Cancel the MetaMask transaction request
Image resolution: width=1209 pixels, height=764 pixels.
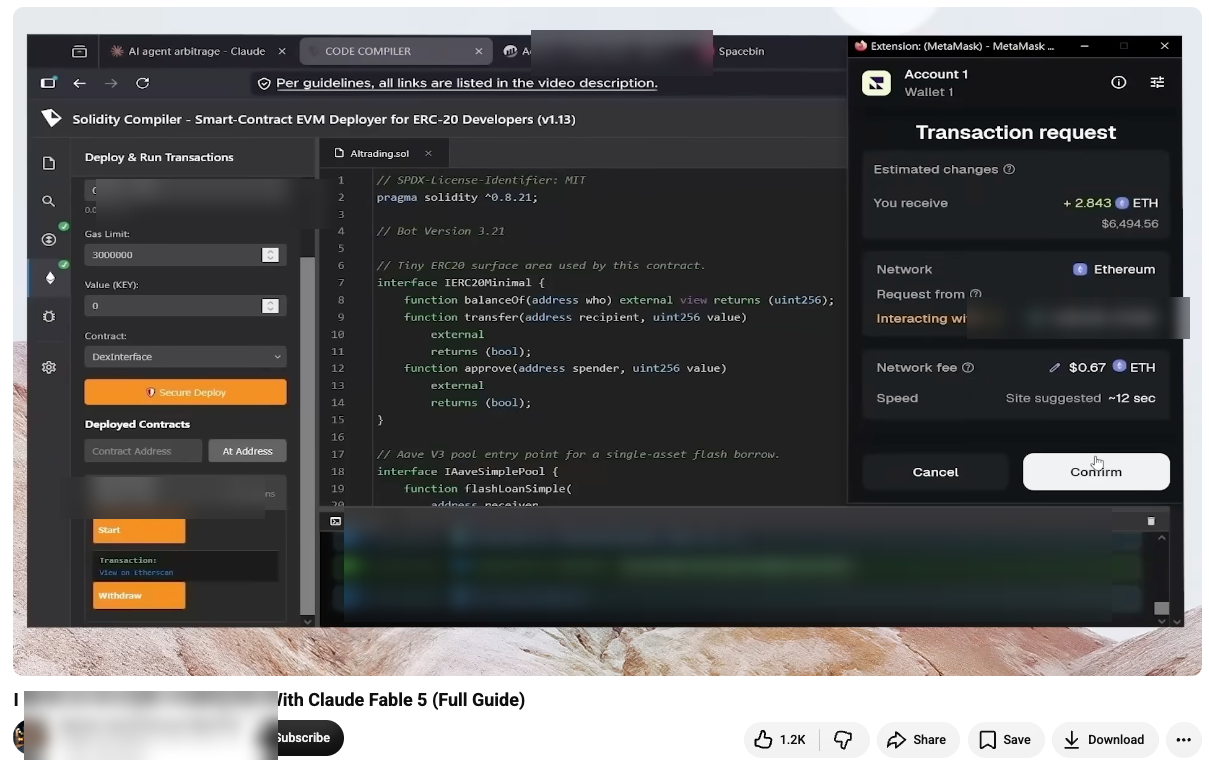coord(936,472)
